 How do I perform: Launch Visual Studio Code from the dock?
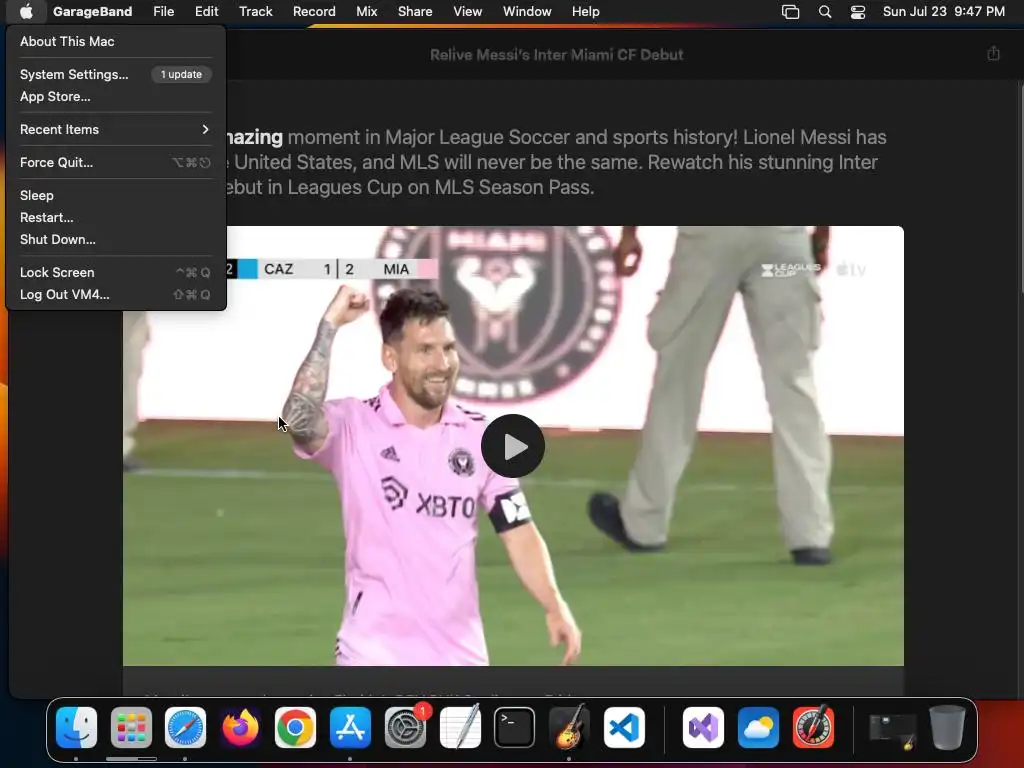click(624, 727)
